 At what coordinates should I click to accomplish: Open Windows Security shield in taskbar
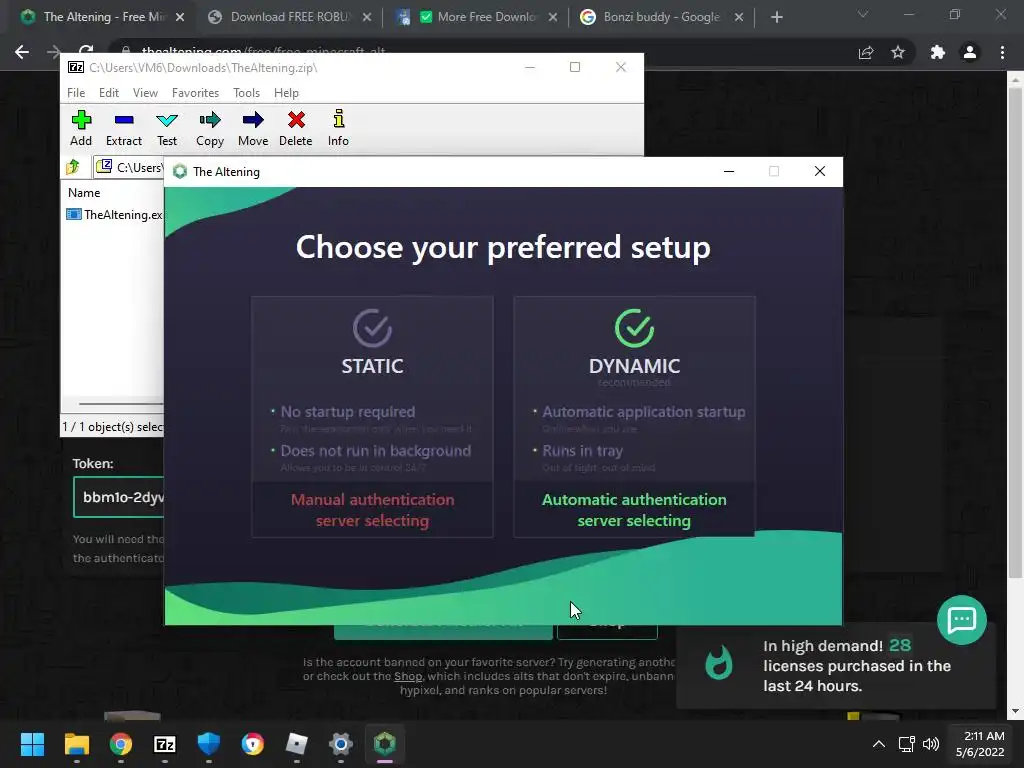[208, 744]
